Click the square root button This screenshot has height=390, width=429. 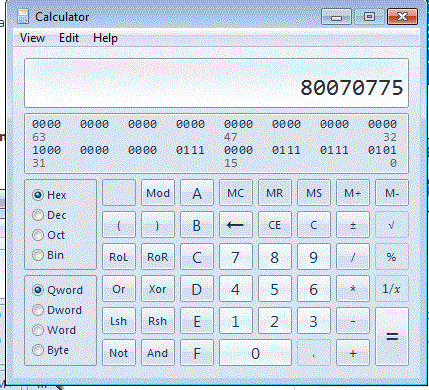coord(392,225)
